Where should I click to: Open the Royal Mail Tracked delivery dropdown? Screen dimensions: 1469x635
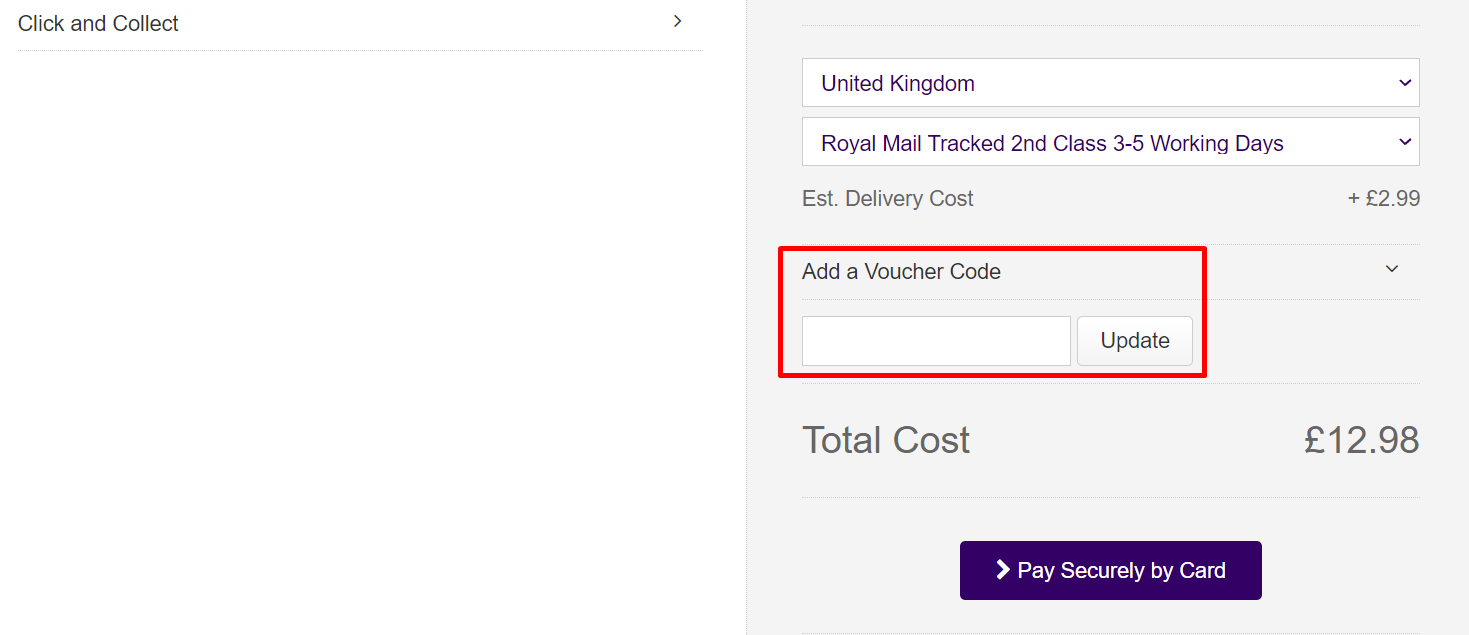1110,141
